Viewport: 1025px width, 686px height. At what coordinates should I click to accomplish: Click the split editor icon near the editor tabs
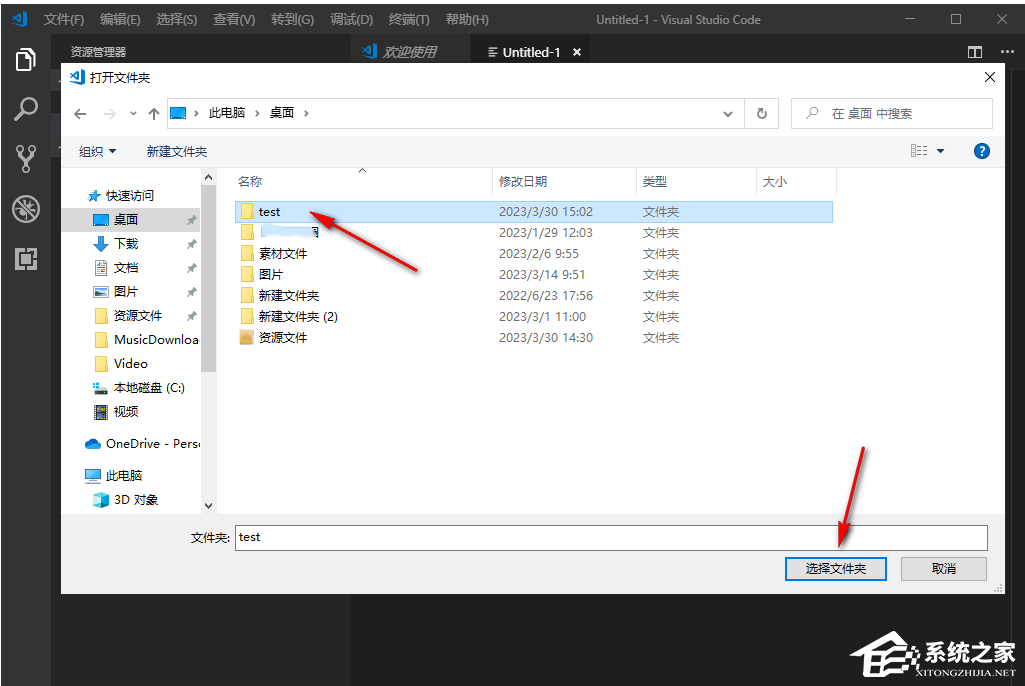click(x=974, y=50)
